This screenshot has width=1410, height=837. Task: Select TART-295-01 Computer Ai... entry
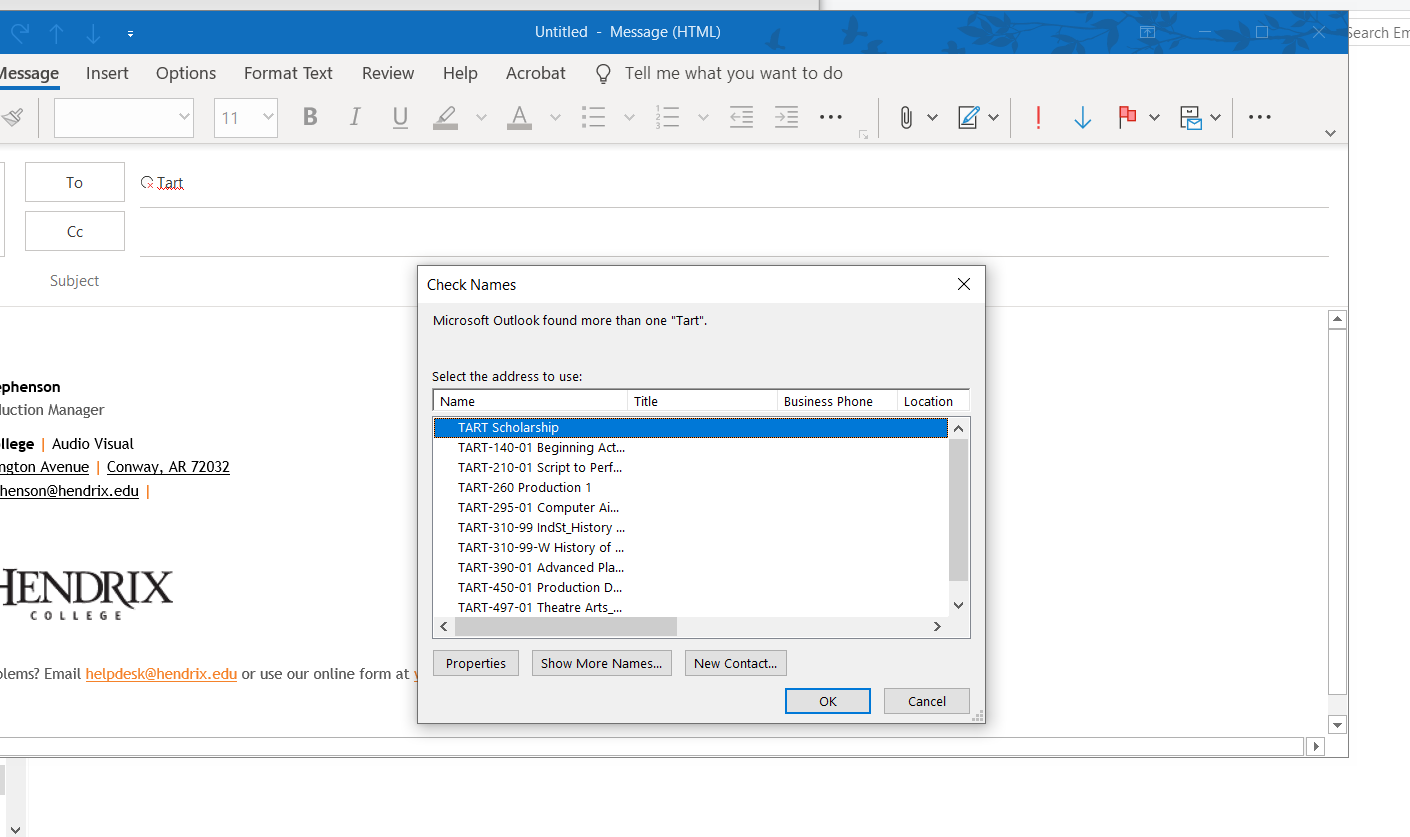691,507
